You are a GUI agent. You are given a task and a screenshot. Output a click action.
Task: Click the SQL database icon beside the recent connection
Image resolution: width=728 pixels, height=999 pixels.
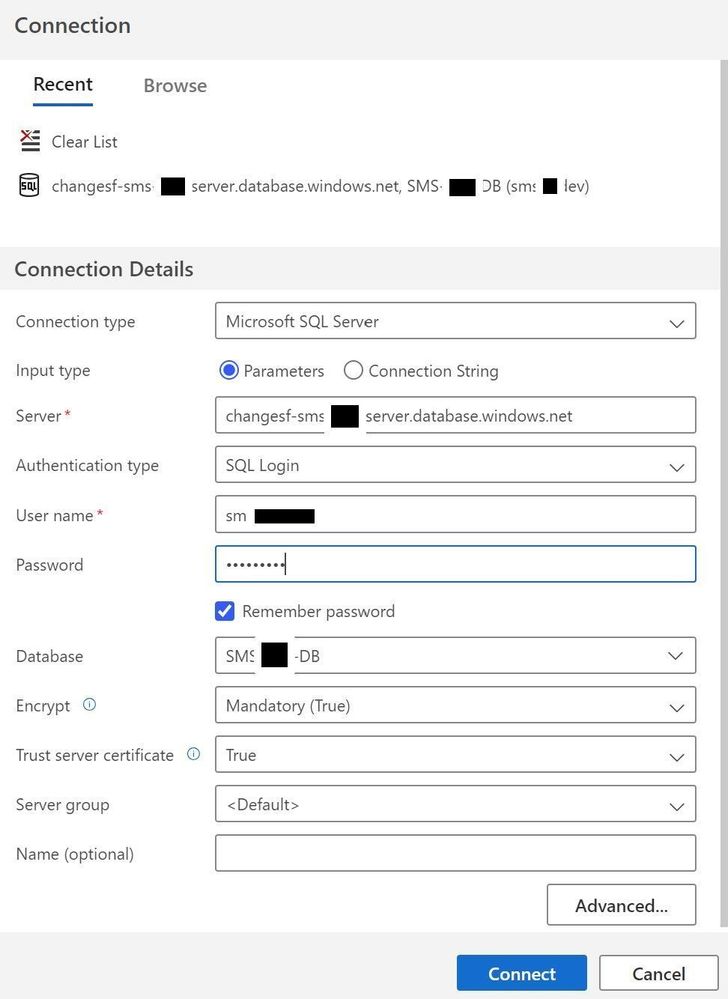point(28,185)
